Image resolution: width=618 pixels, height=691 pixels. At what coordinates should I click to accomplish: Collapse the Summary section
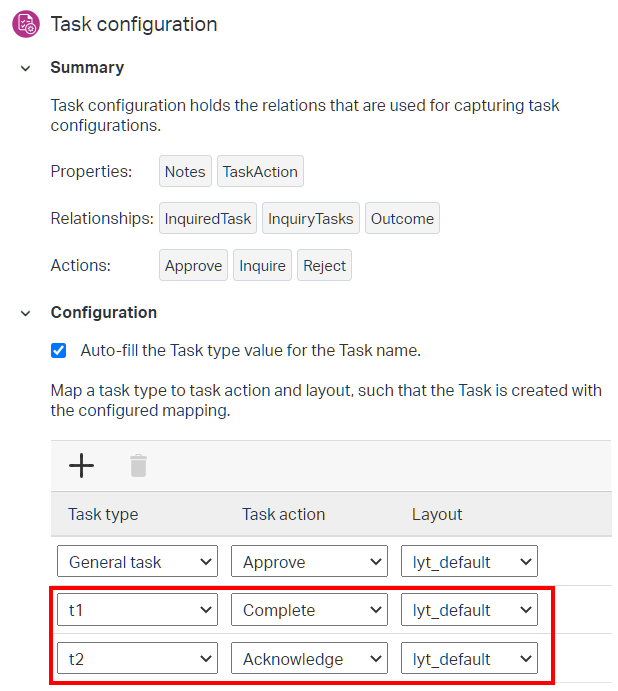[x=26, y=68]
